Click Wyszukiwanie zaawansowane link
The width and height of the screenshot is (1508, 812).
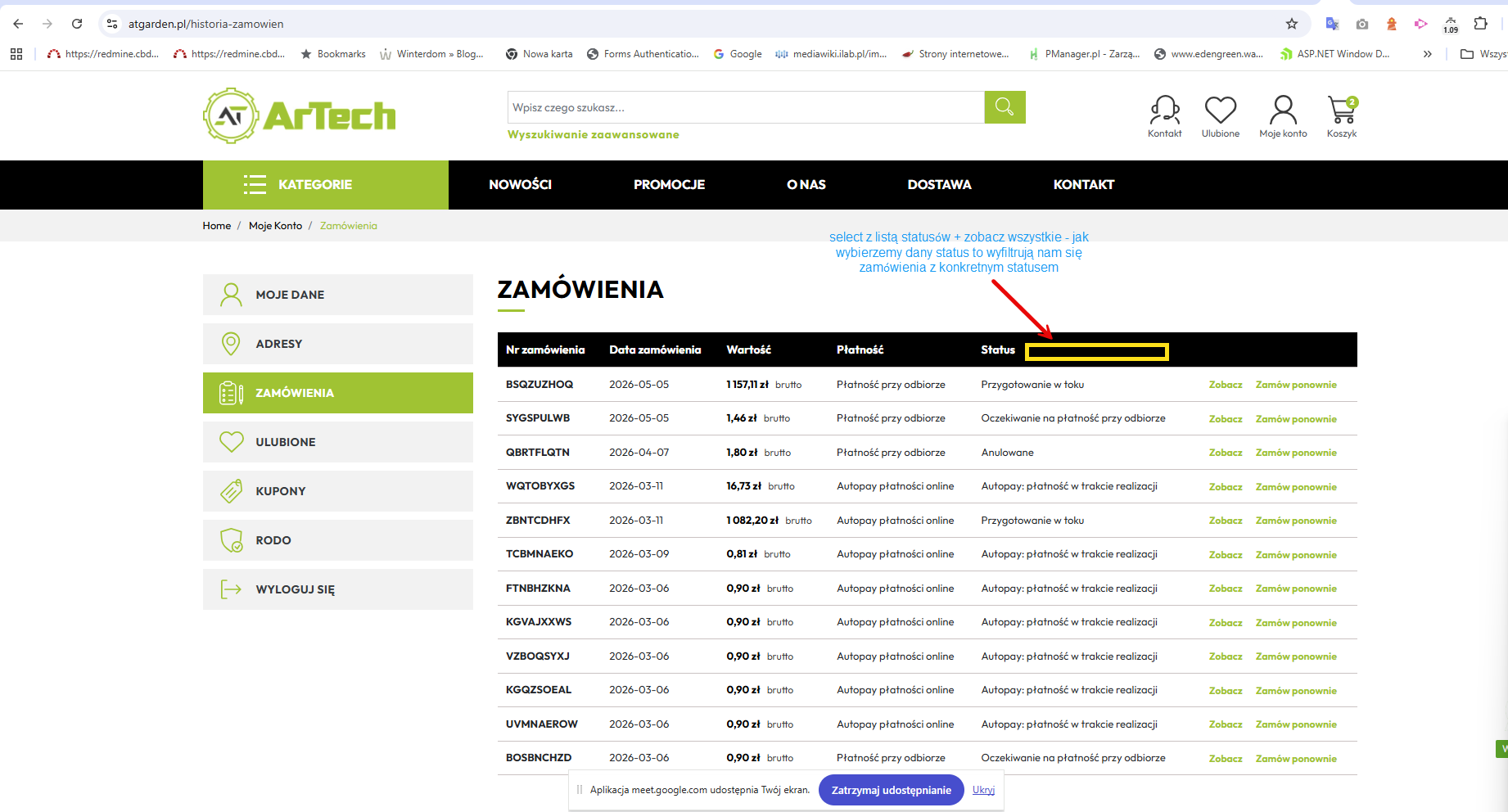(x=594, y=135)
